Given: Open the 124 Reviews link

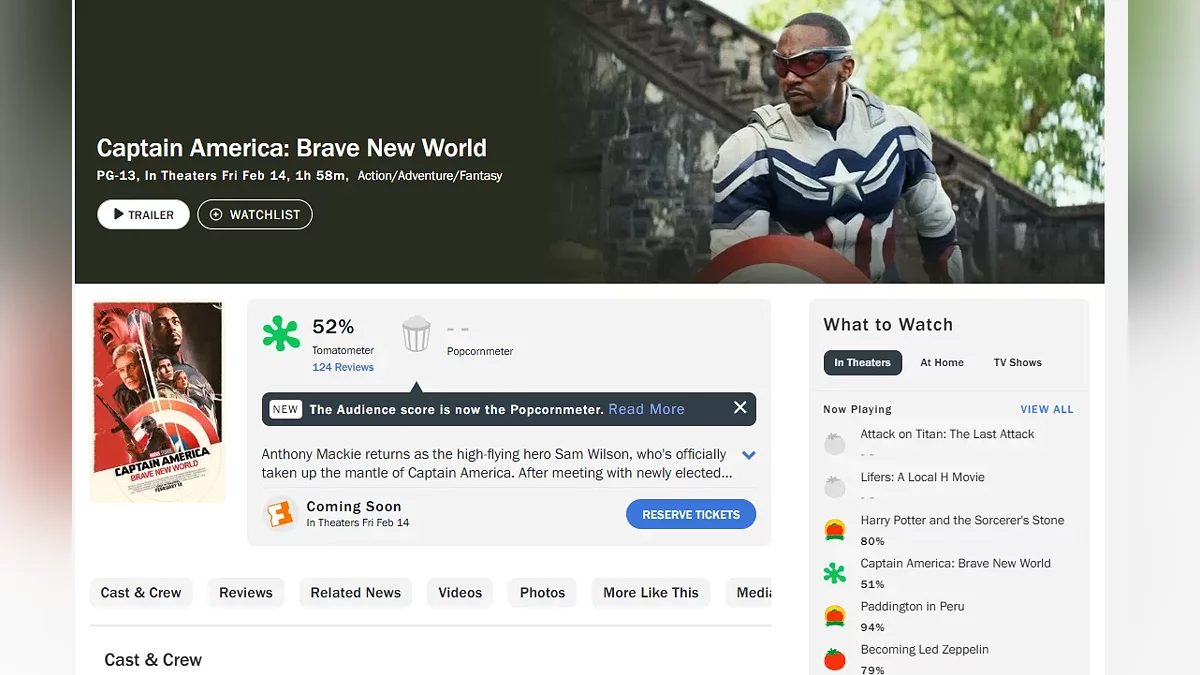Looking at the screenshot, I should (343, 368).
